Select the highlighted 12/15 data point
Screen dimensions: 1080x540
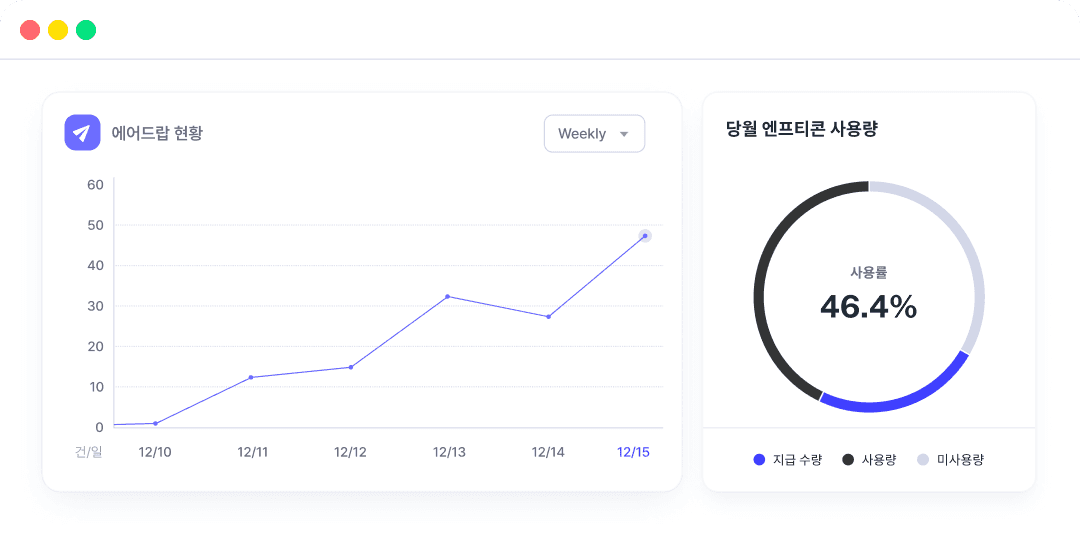[645, 236]
